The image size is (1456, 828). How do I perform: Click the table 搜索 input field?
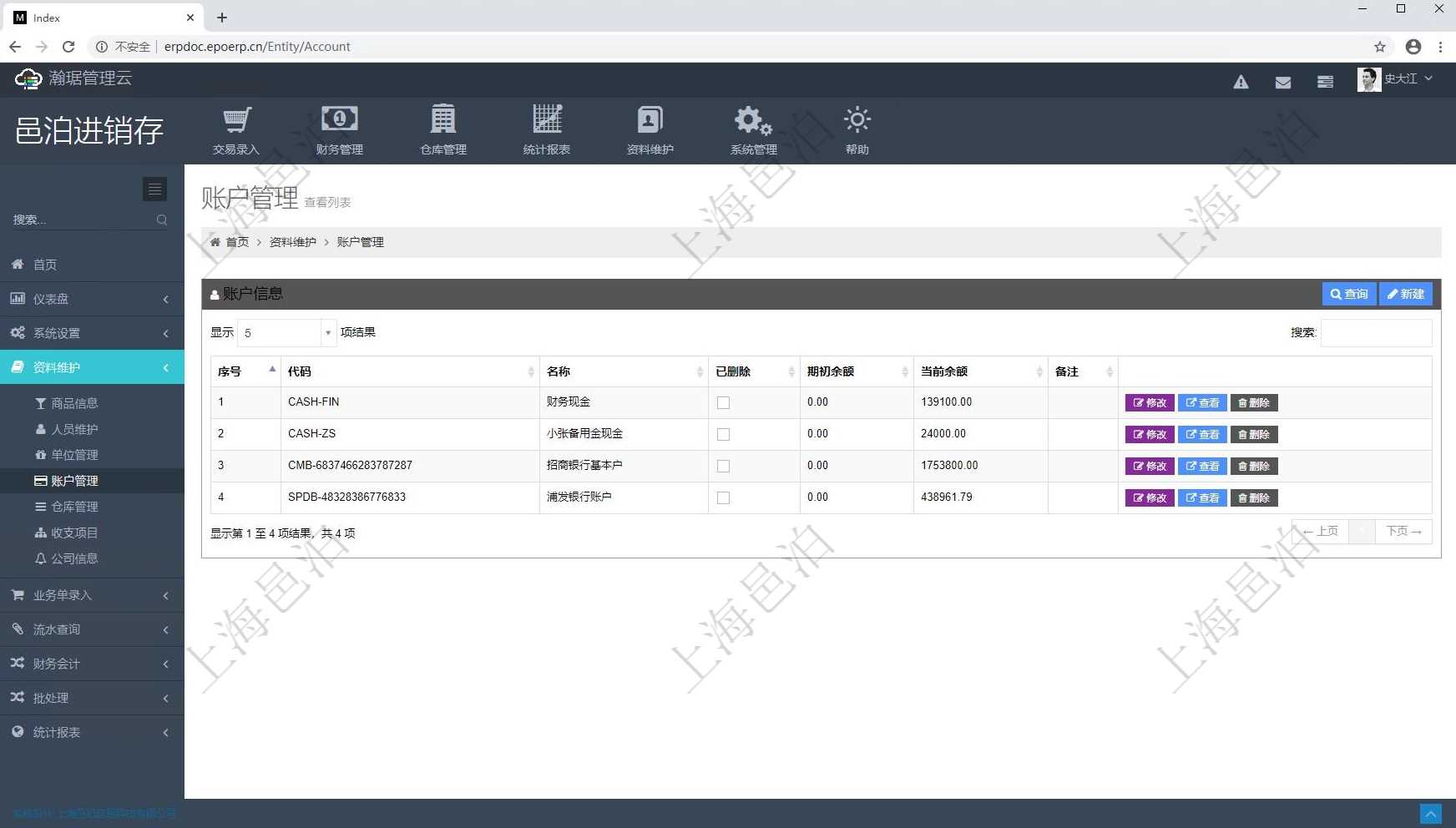(x=1376, y=333)
